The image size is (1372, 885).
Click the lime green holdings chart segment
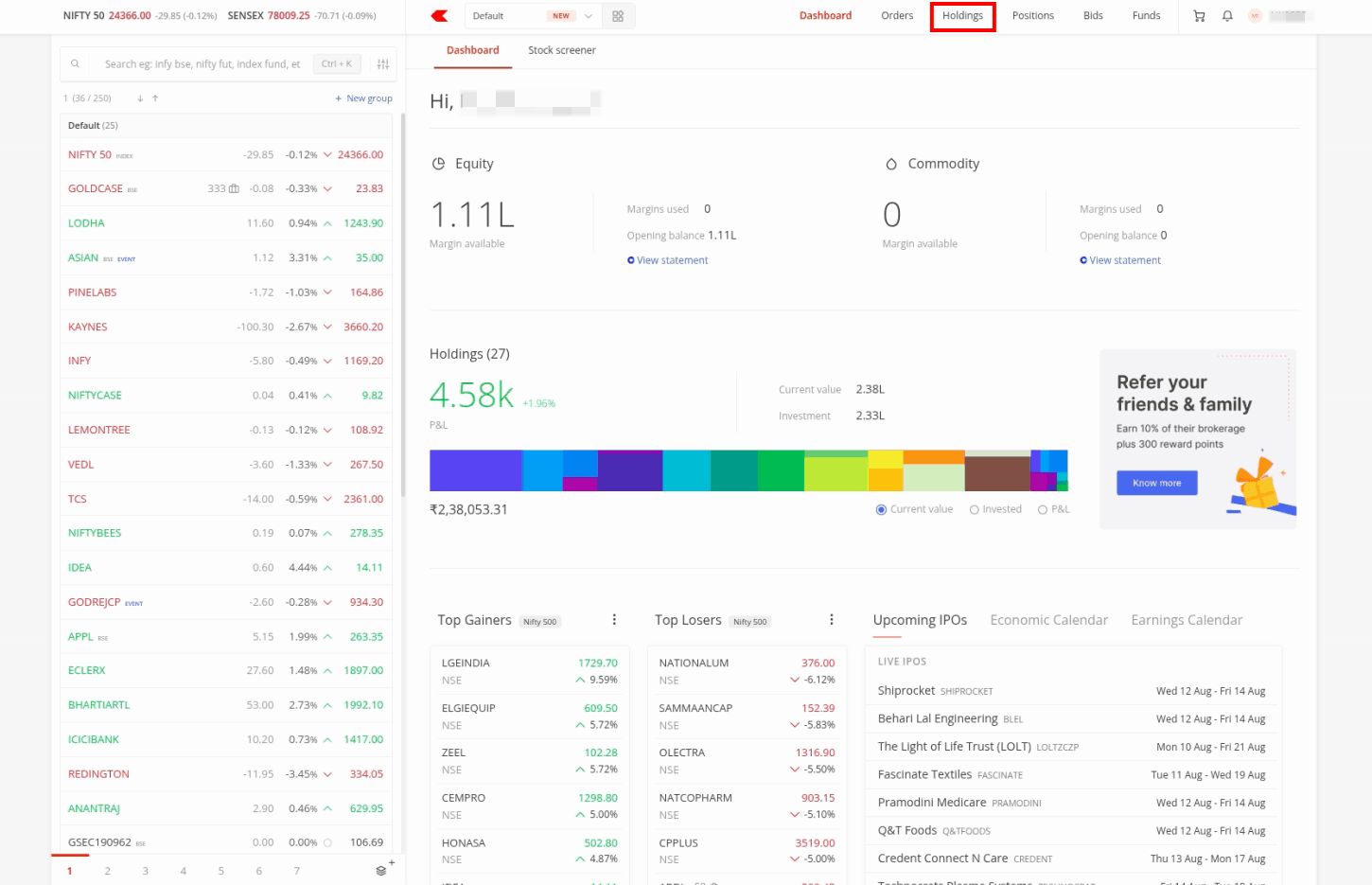(836, 474)
